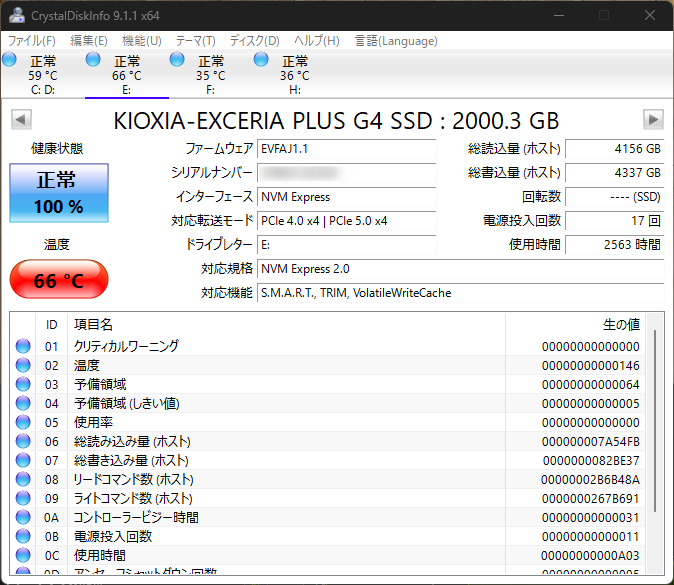Open the ファイル(F) menu

coord(32,41)
